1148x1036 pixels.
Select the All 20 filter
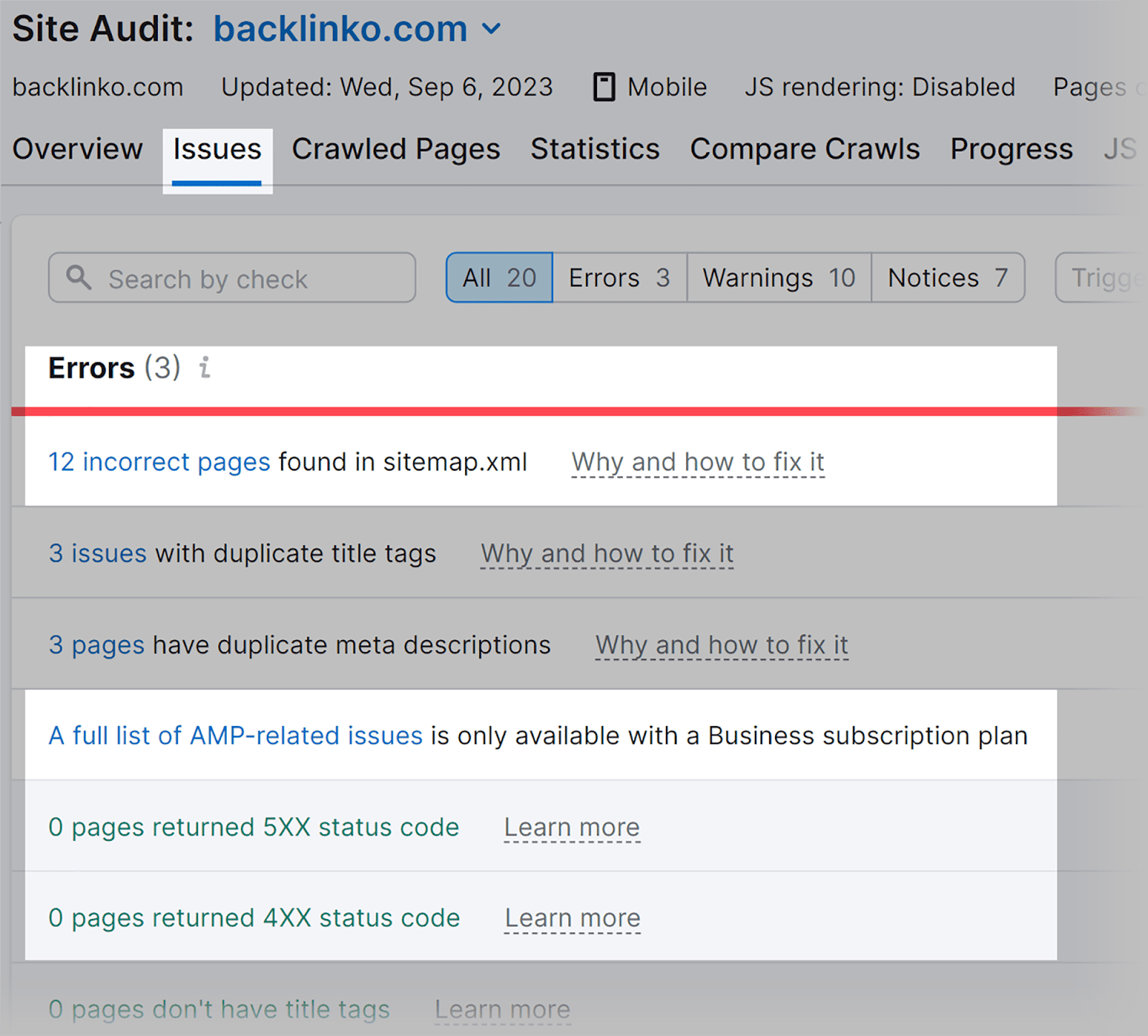499,278
